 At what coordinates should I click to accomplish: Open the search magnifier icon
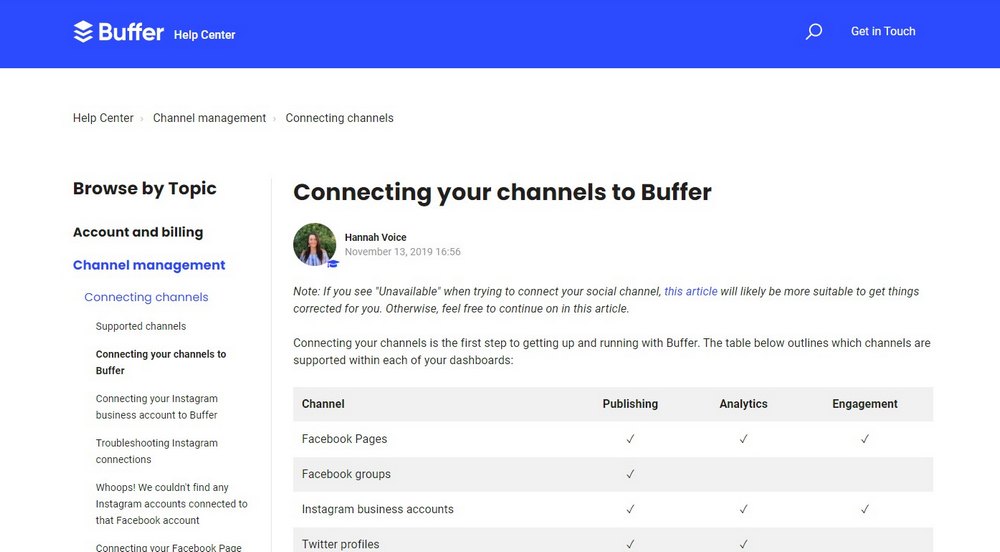(814, 31)
